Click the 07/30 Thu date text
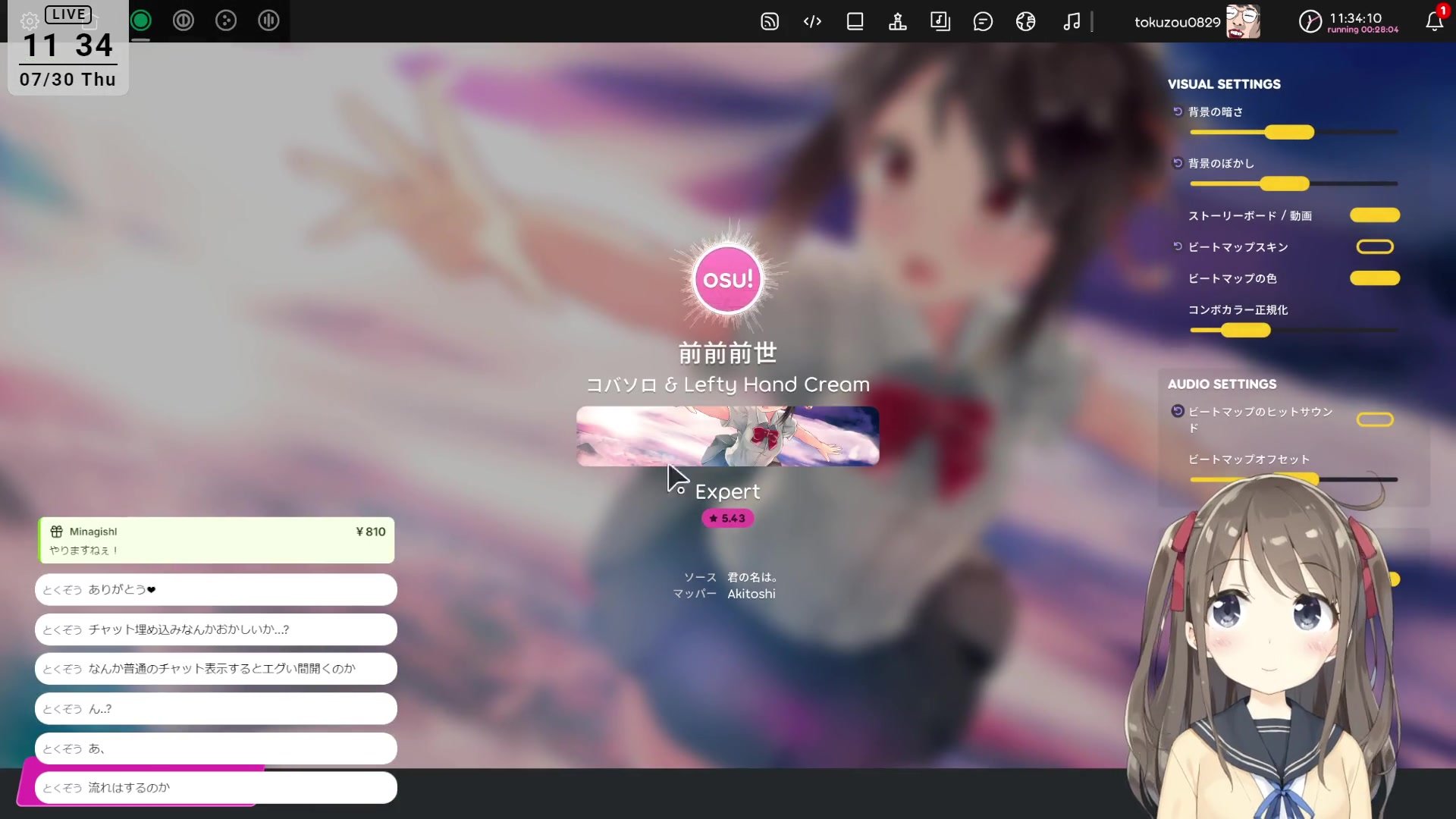This screenshot has height=819, width=1456. (x=67, y=80)
